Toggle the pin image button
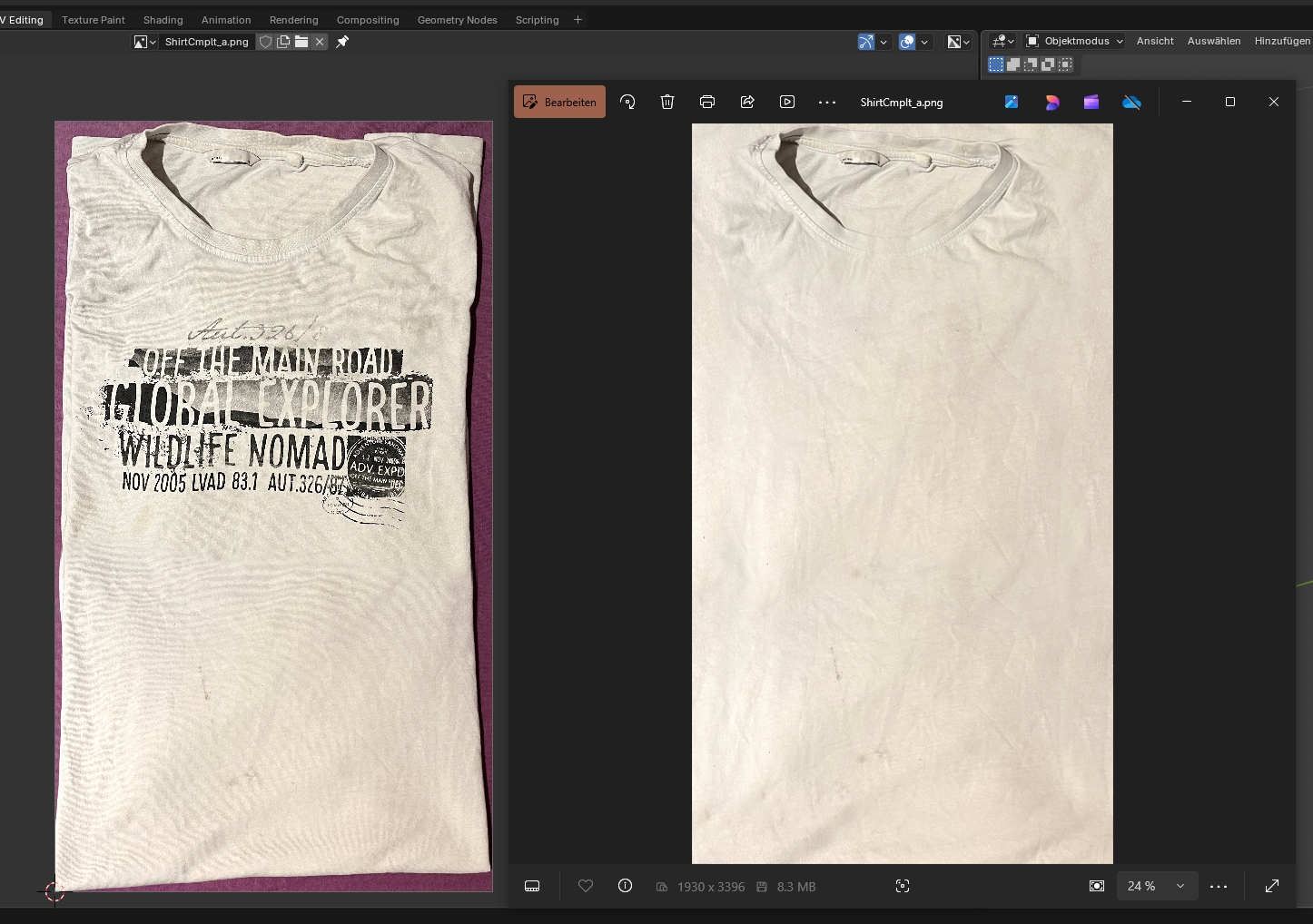The width and height of the screenshot is (1313, 924). click(x=342, y=42)
